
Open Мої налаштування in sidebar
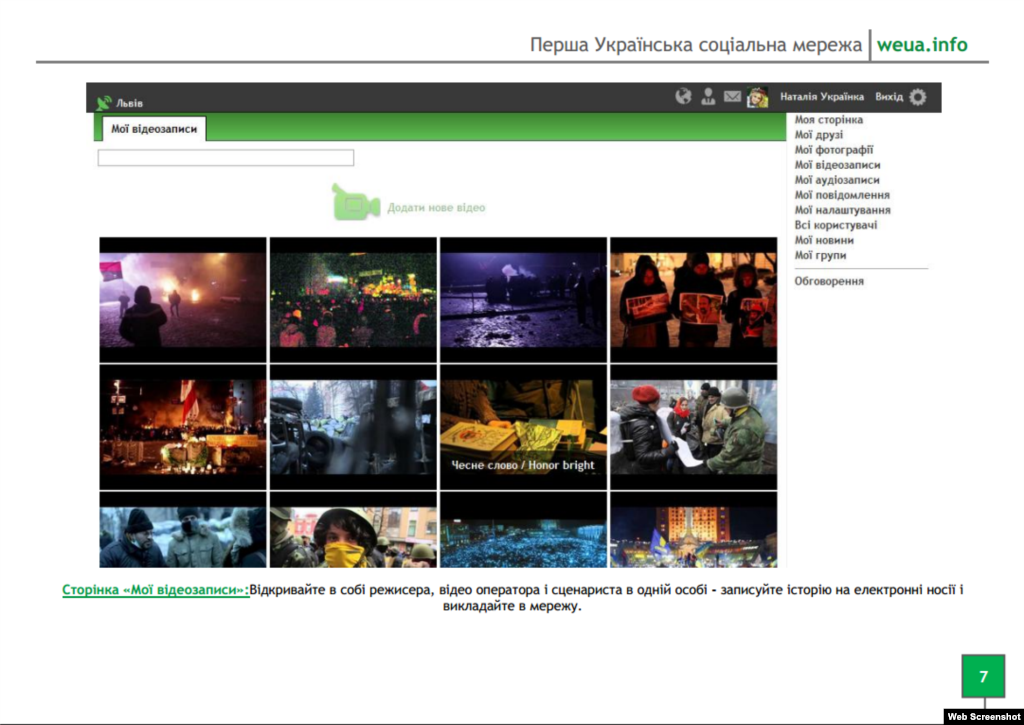[x=842, y=210]
